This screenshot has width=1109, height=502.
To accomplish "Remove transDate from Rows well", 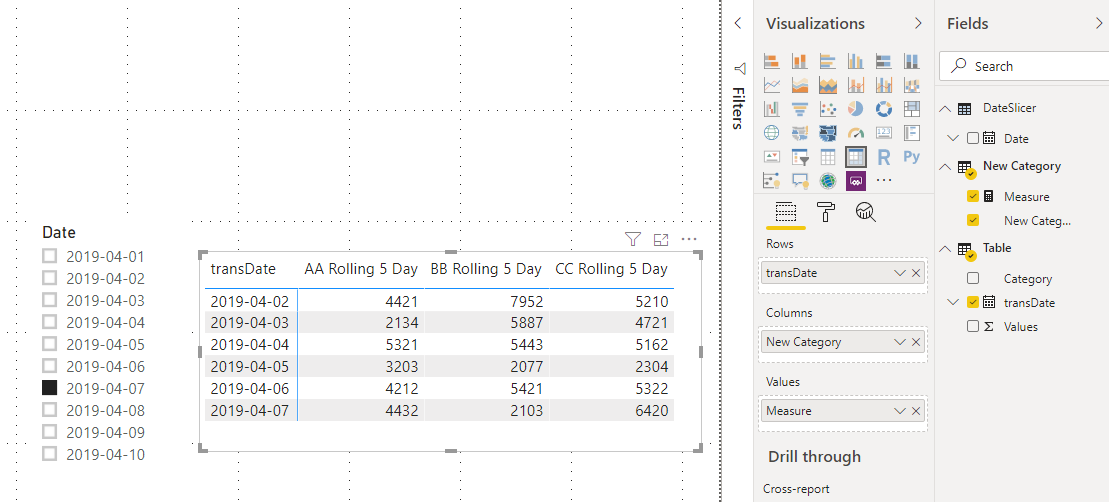I will (916, 273).
